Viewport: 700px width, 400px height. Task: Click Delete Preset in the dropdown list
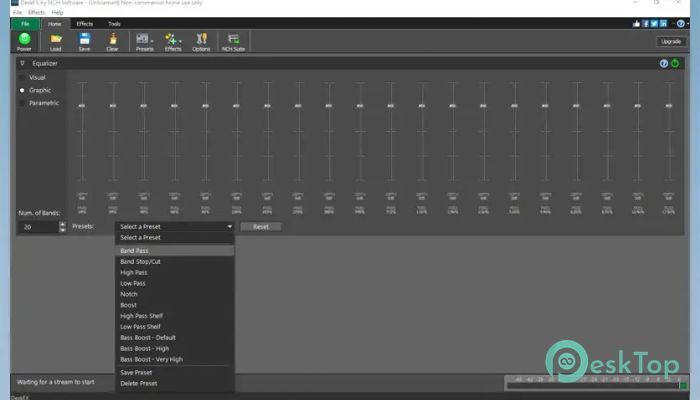[x=175, y=383]
